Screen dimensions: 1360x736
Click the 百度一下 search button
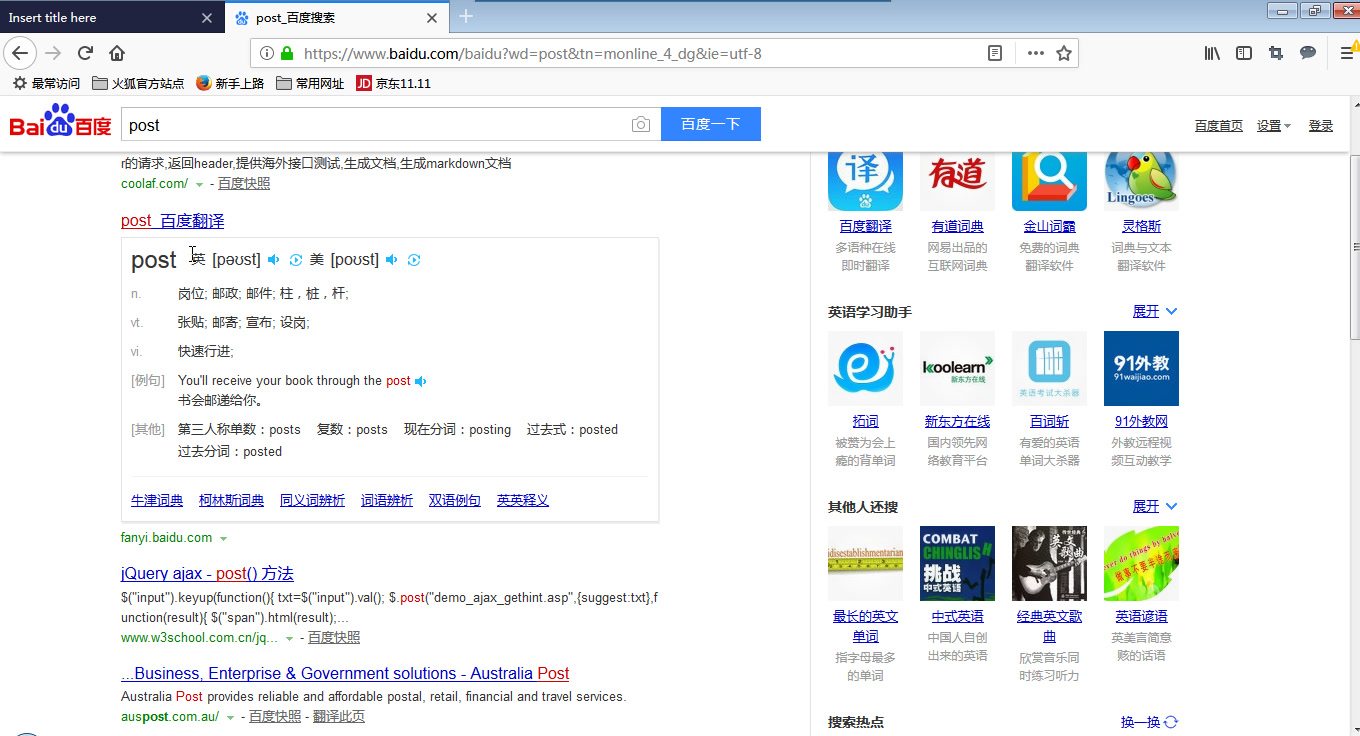[711, 124]
